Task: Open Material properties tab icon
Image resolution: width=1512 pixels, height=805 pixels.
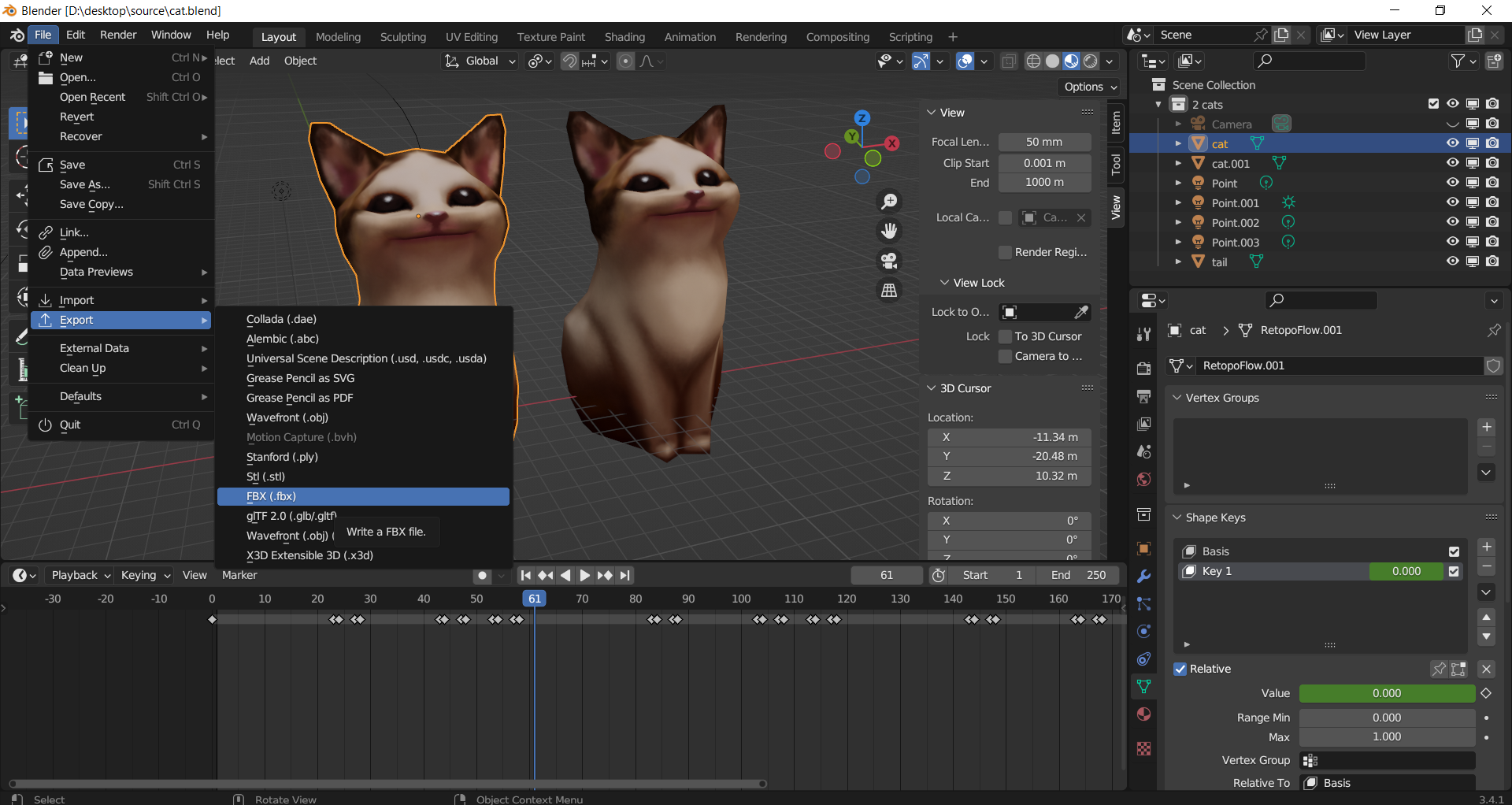Action: pos(1143,714)
